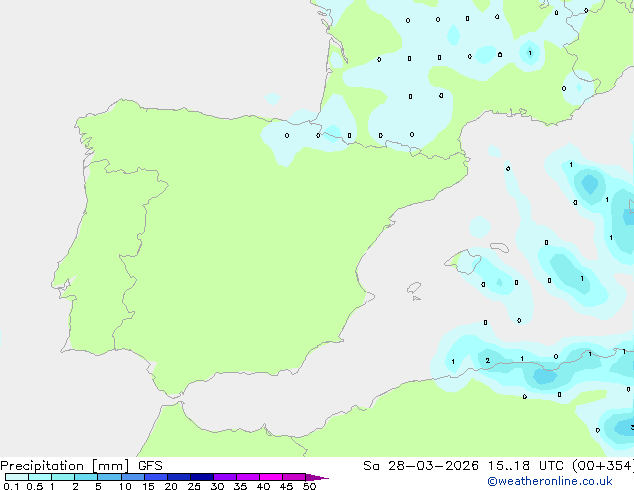Select the 35 mm violet legend swatch
This screenshot has height=490, width=634.
click(x=248, y=477)
